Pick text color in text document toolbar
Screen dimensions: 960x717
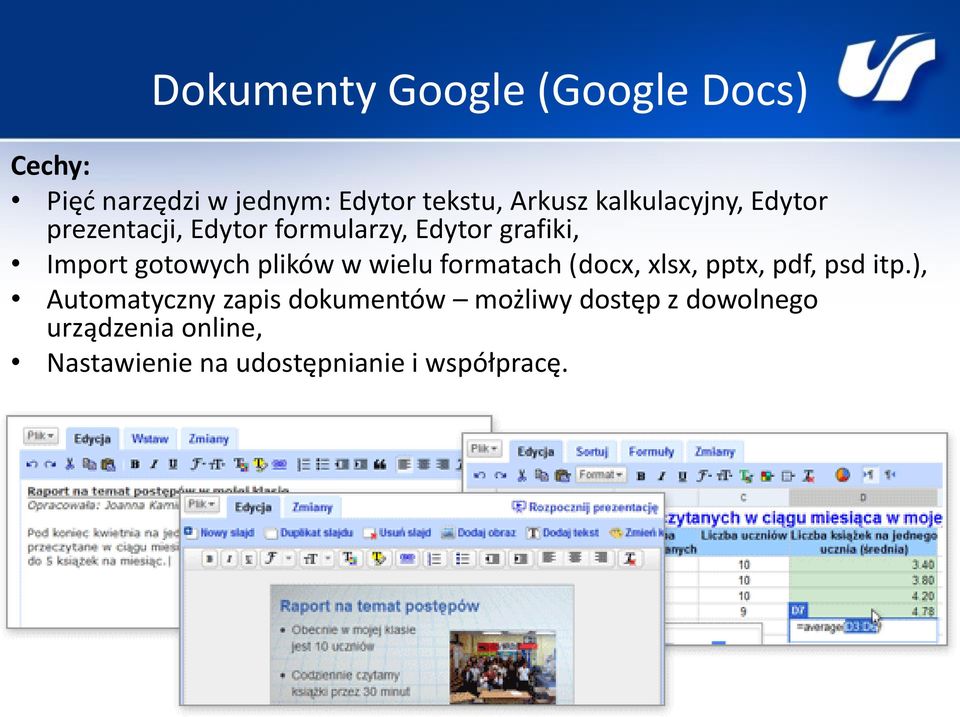pyautogui.click(x=241, y=465)
